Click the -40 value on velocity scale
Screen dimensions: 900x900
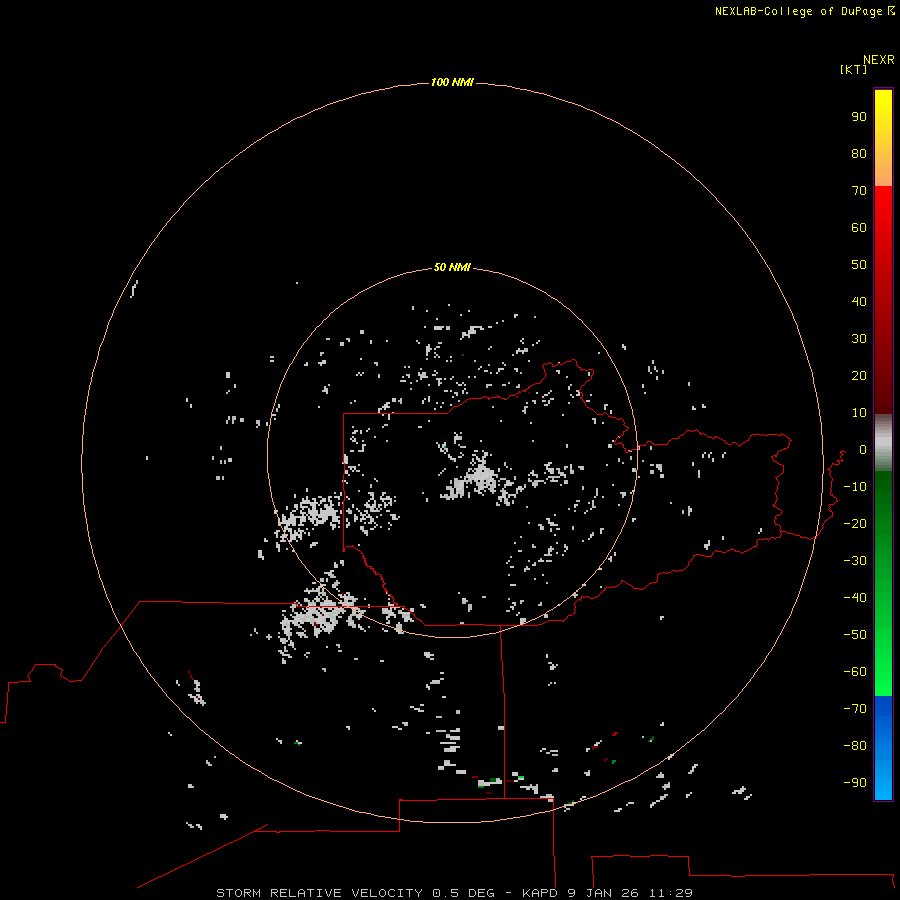click(x=855, y=598)
